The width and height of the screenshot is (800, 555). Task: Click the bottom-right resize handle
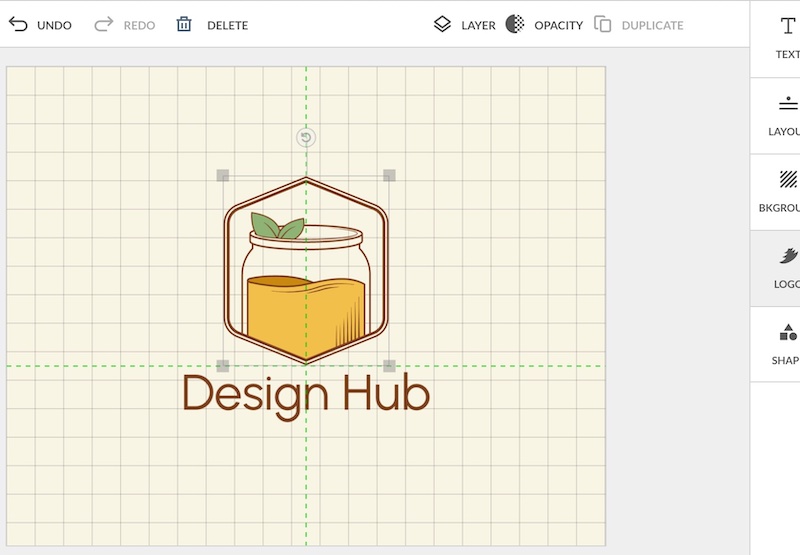point(389,366)
